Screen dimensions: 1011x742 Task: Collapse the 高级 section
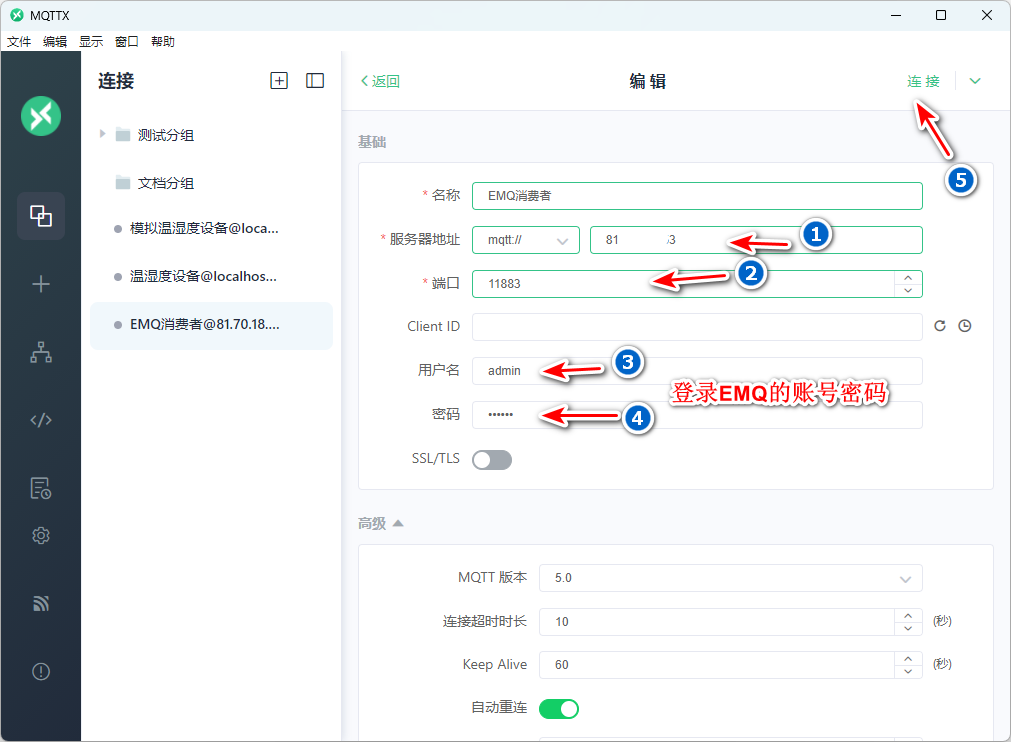(x=381, y=523)
